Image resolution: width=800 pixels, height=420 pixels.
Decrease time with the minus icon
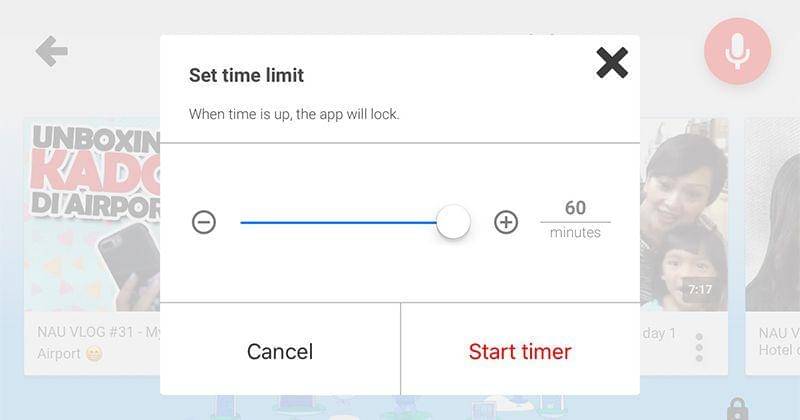click(204, 222)
